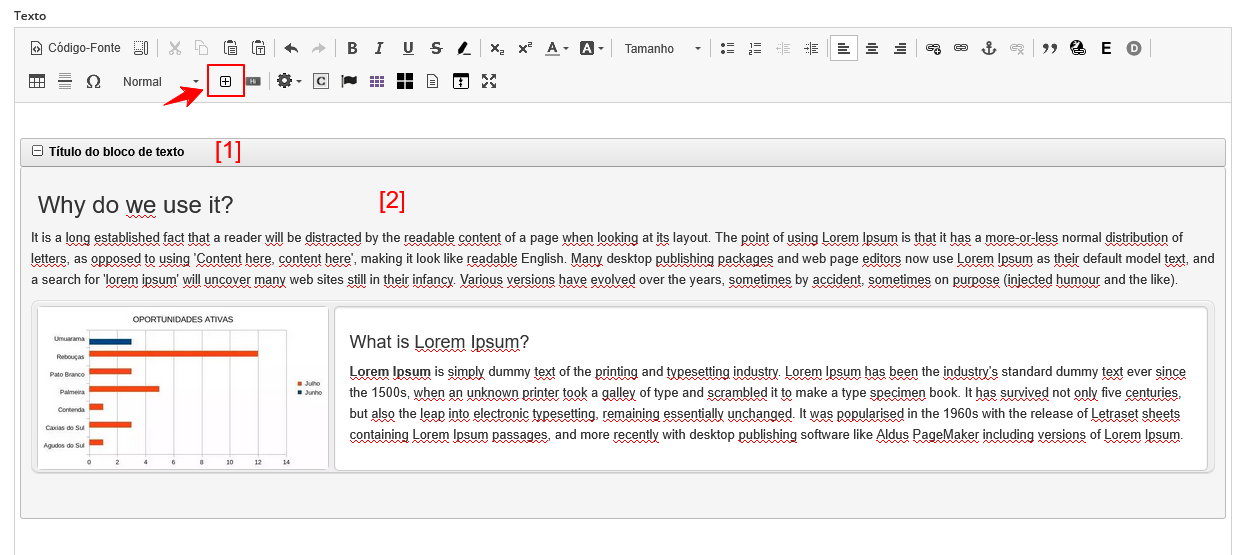
Task: Click Paste as plain text icon
Action: tap(258, 48)
